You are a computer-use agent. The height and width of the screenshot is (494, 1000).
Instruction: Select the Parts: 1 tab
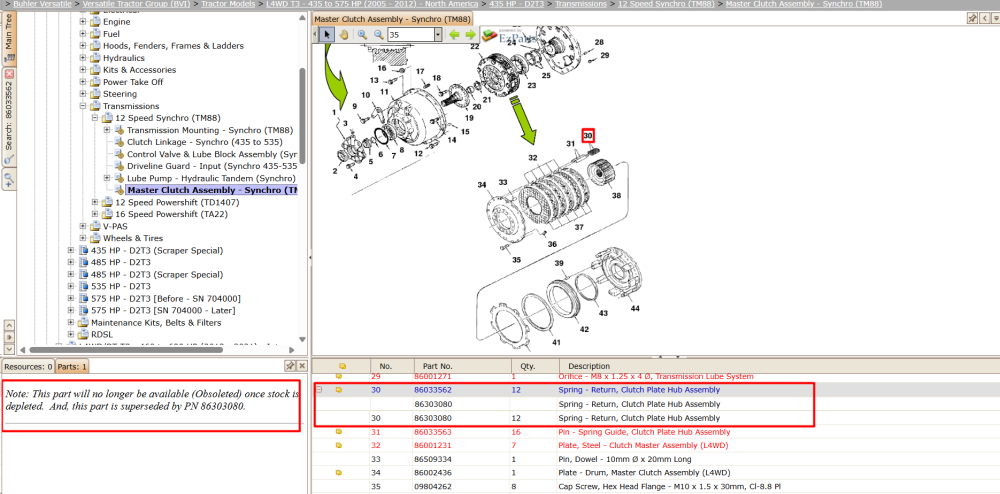(71, 367)
